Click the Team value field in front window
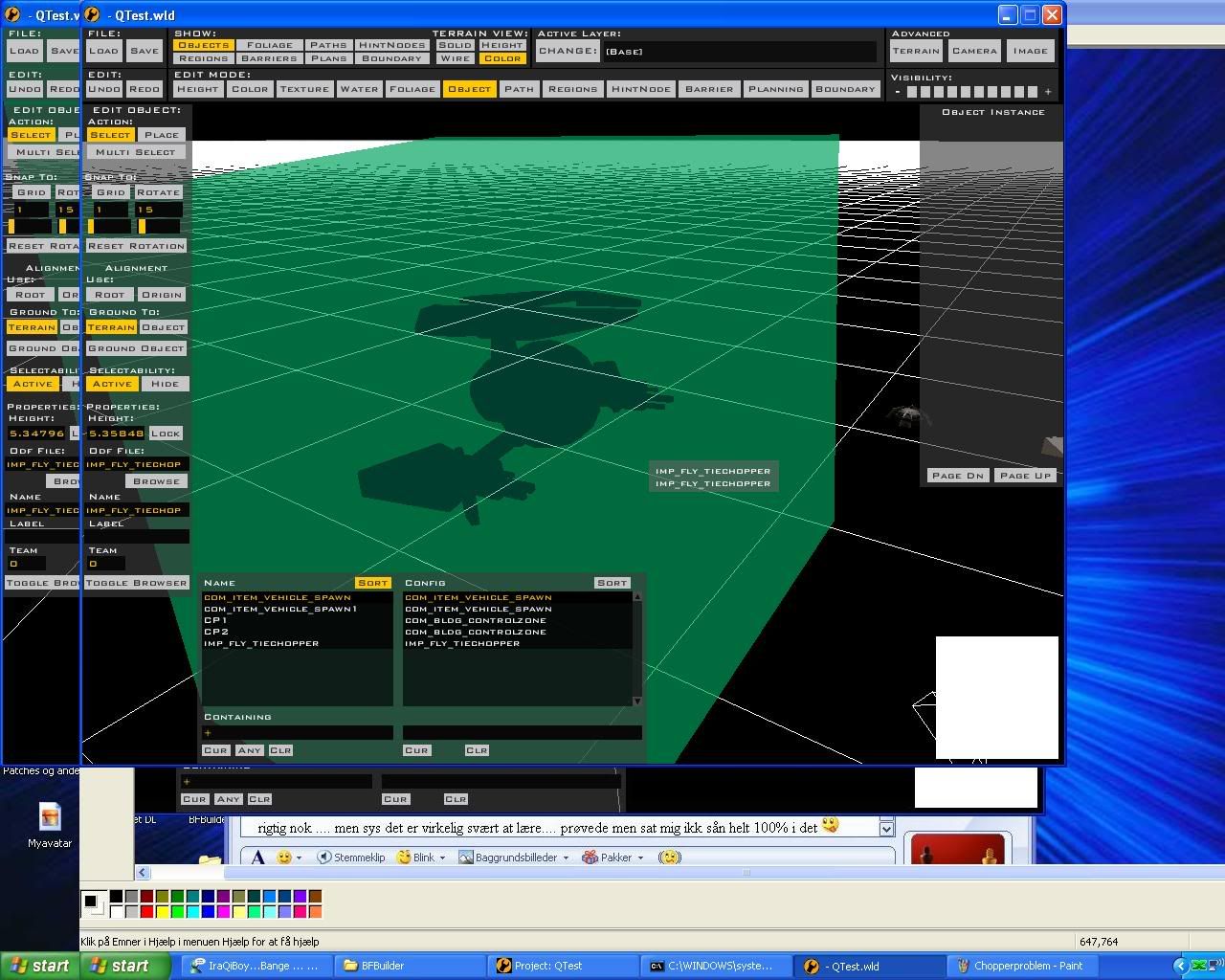1225x980 pixels. pyautogui.click(x=105, y=564)
